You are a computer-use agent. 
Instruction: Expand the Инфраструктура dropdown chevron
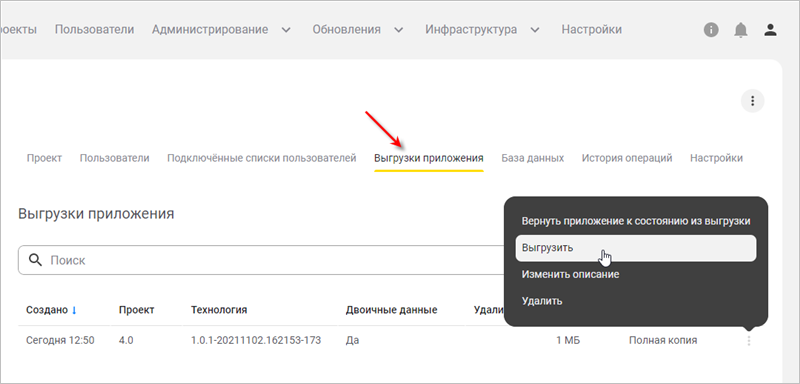point(535,30)
